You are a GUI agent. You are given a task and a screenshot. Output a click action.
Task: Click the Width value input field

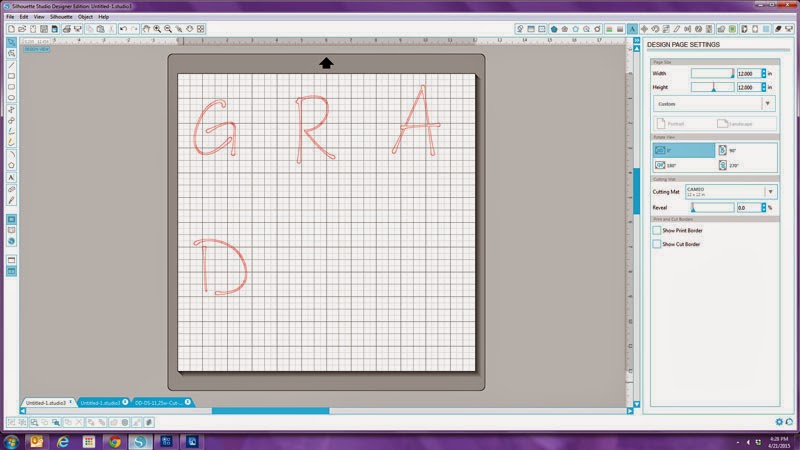[x=748, y=73]
